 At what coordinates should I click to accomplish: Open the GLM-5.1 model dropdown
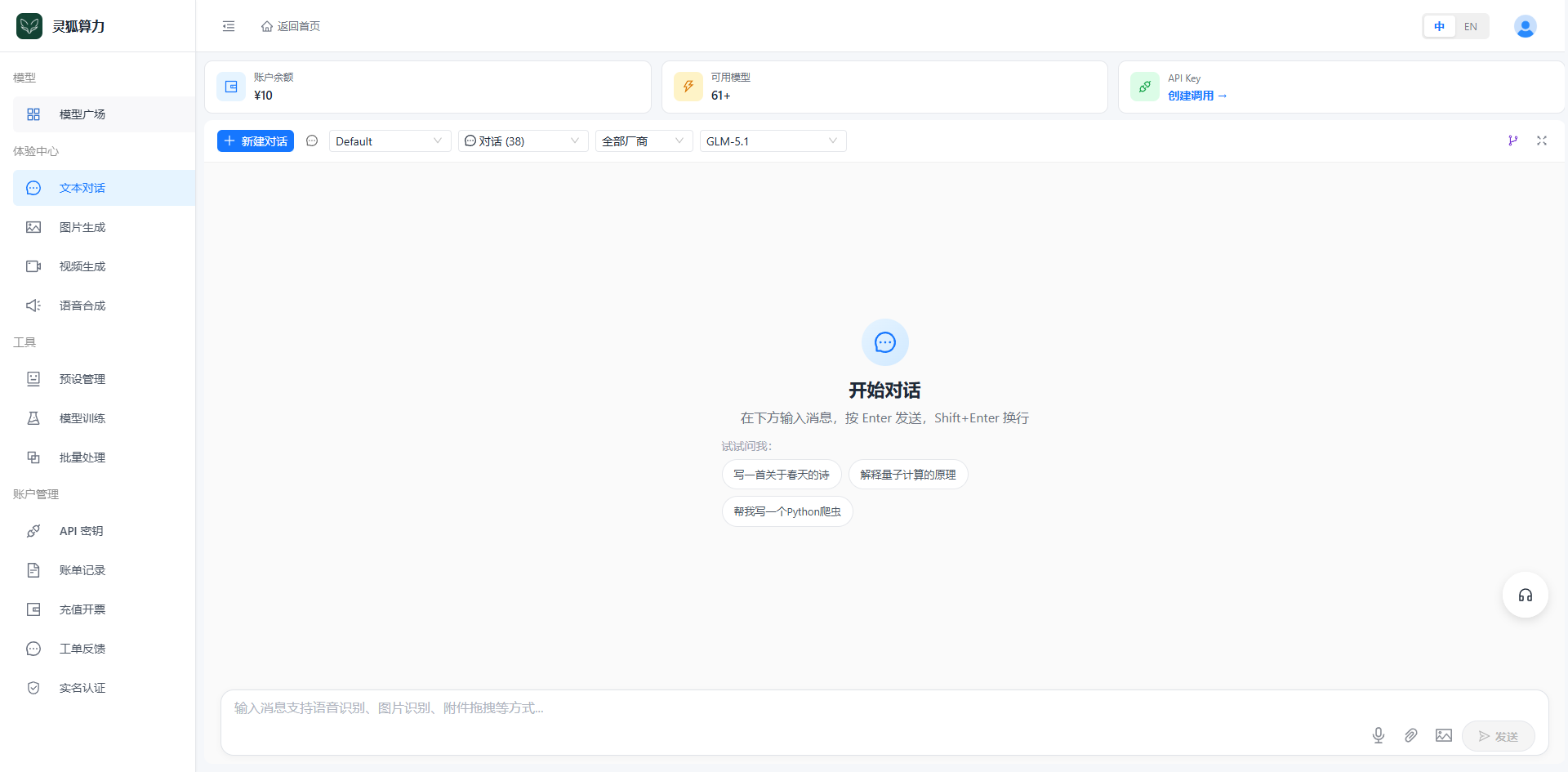773,141
